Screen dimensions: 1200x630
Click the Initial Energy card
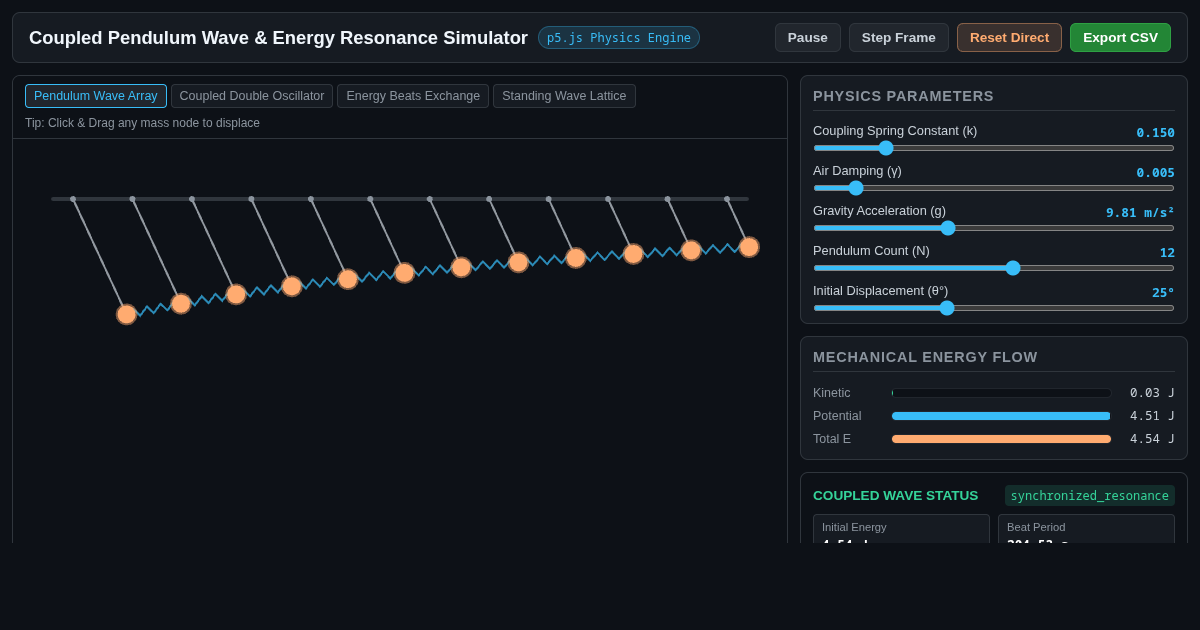901,529
